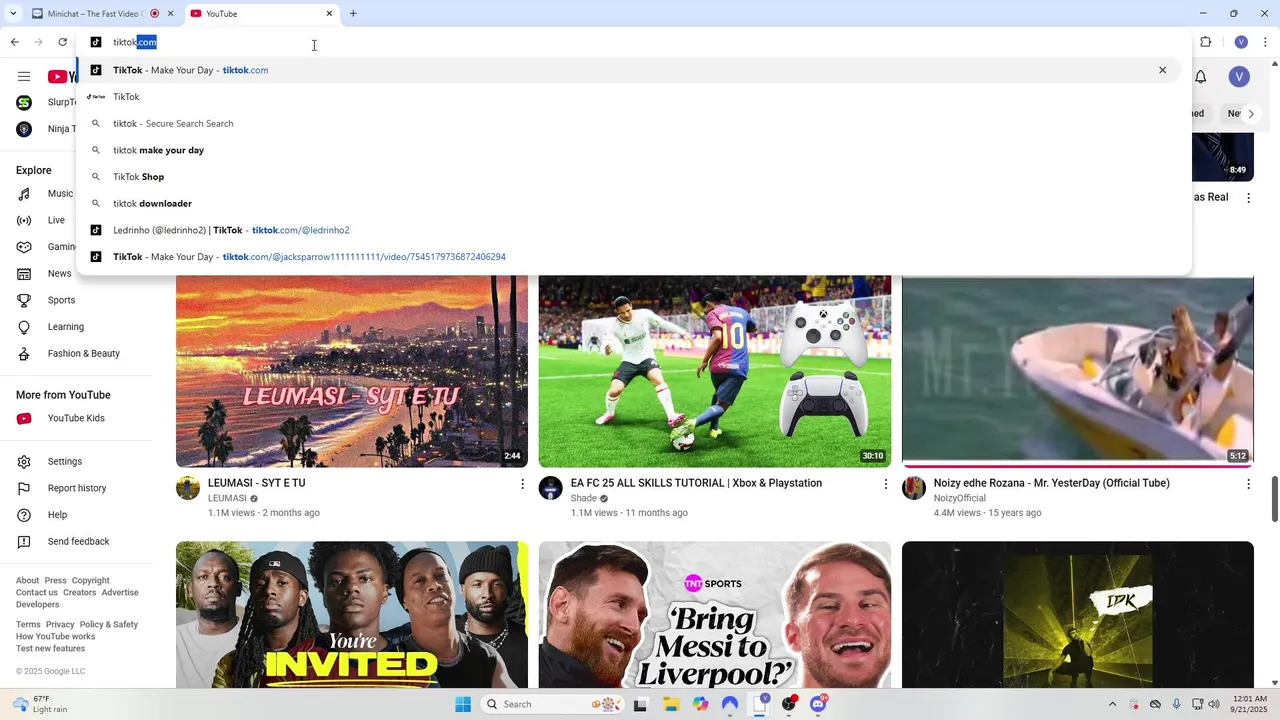1280x720 pixels.
Task: Open YouTube account avatar menu
Action: pyautogui.click(x=1239, y=77)
